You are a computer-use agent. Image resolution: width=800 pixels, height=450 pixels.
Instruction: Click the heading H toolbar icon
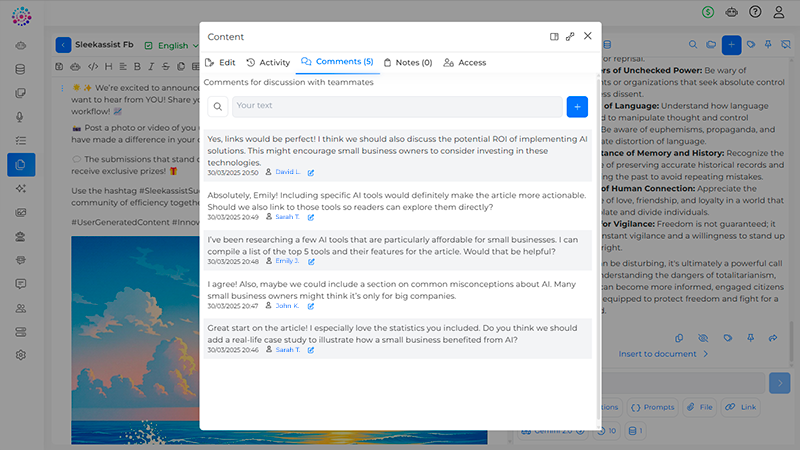pos(108,66)
